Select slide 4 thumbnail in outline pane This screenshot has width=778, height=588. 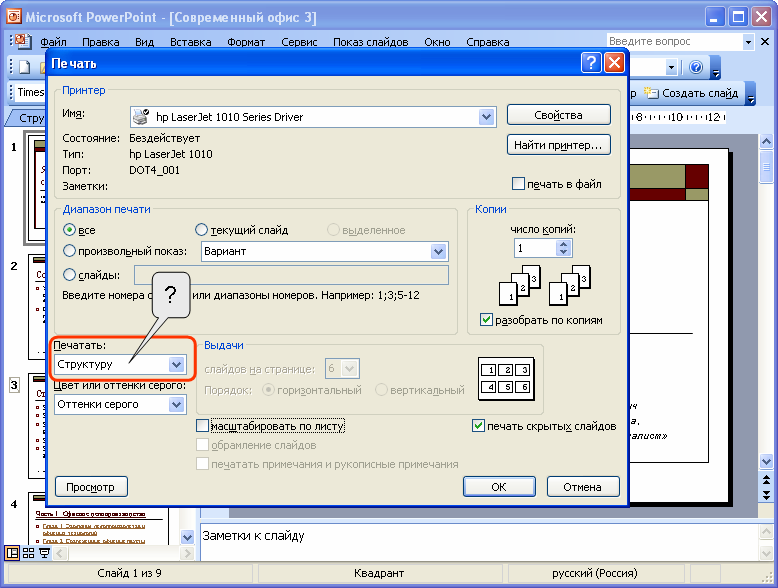pos(99,519)
